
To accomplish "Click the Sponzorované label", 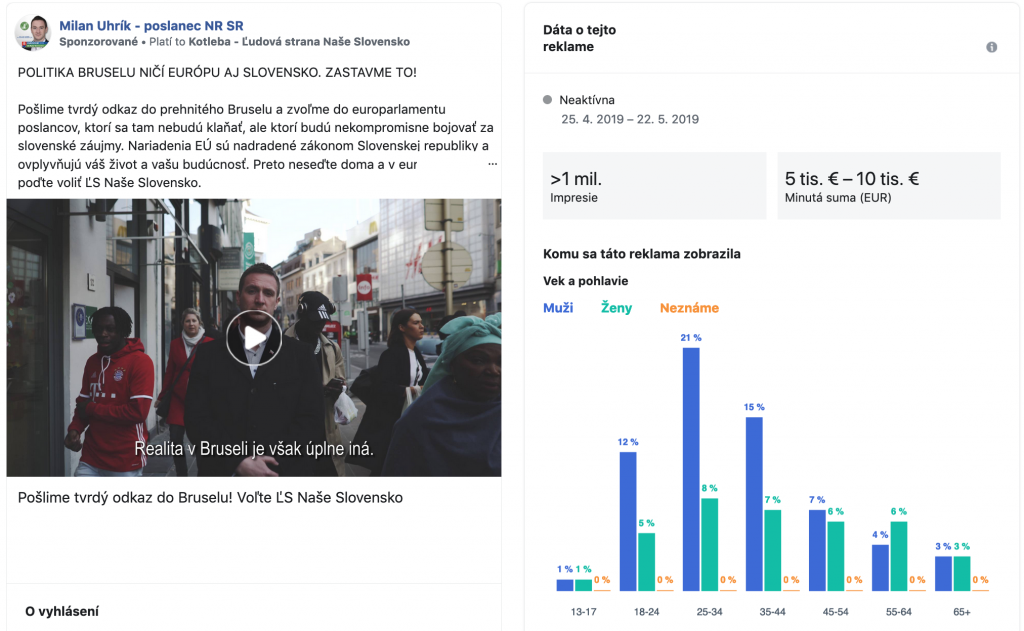I will (x=99, y=42).
